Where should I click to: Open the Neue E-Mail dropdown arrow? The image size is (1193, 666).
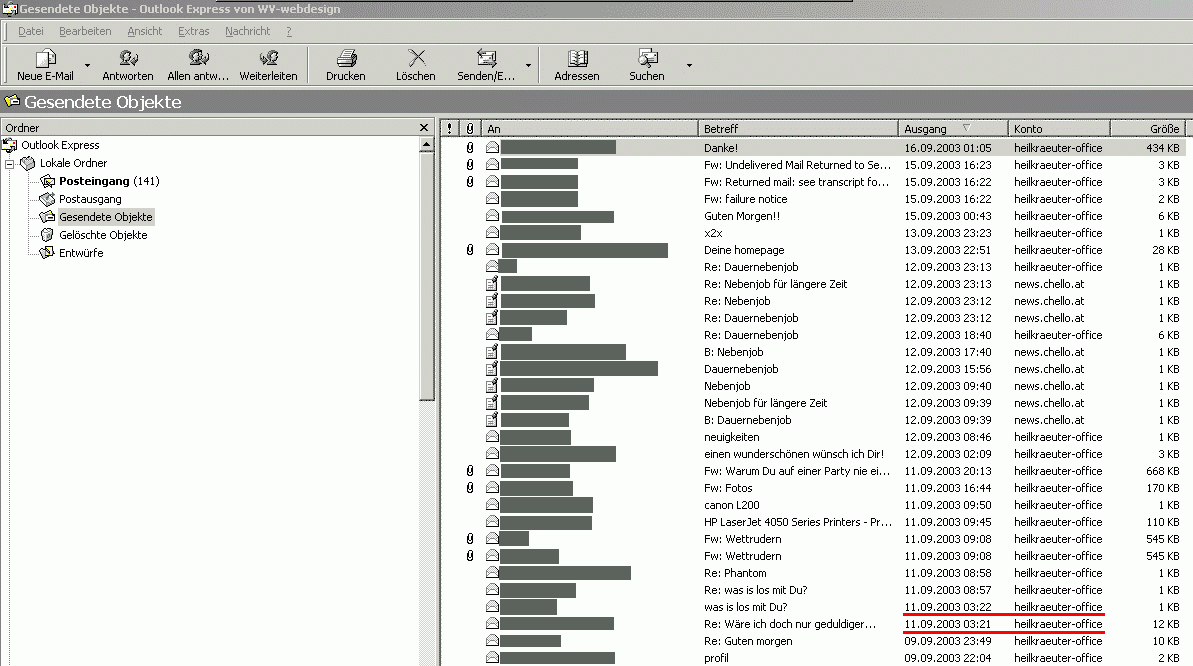[87, 65]
